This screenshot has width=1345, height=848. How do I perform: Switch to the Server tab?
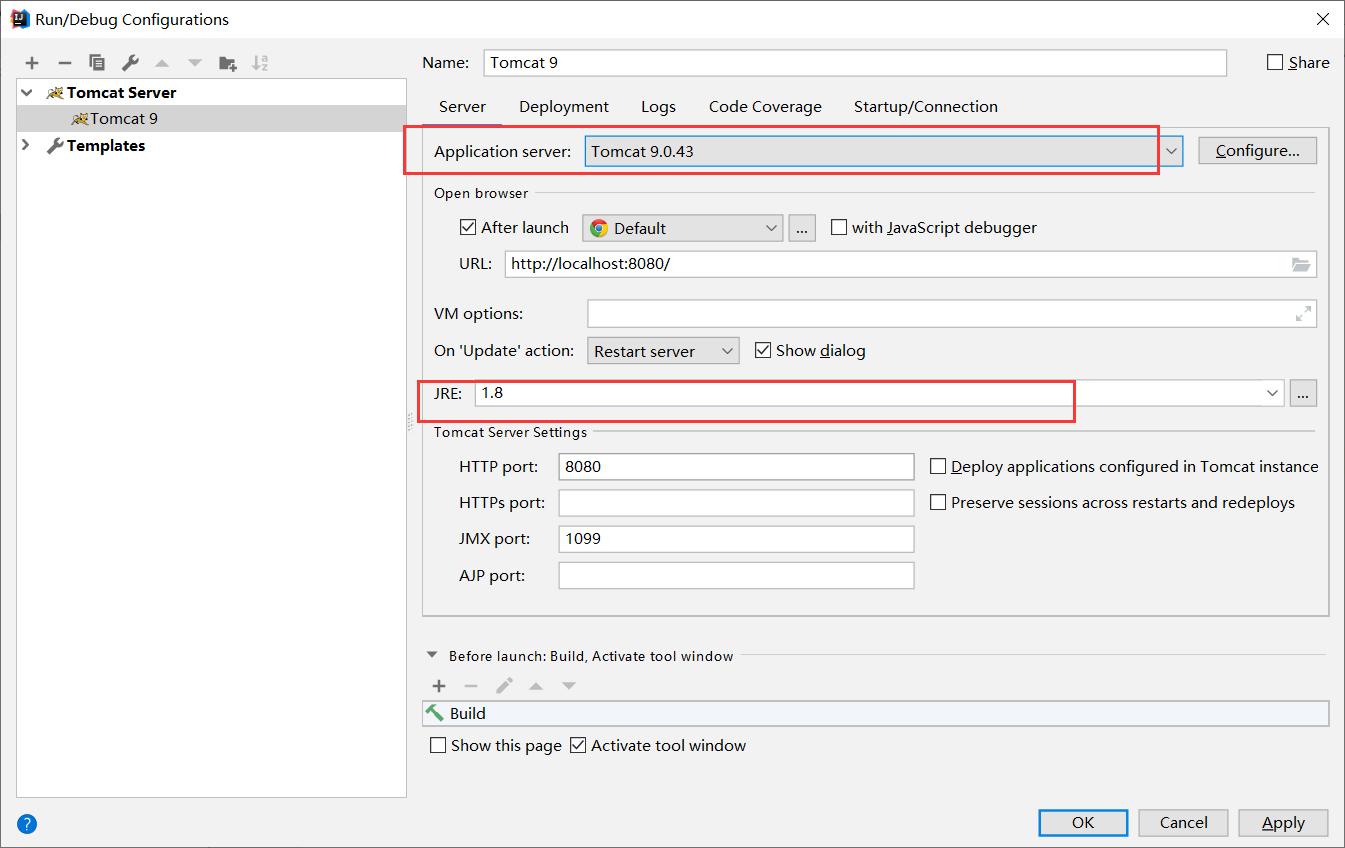(462, 106)
